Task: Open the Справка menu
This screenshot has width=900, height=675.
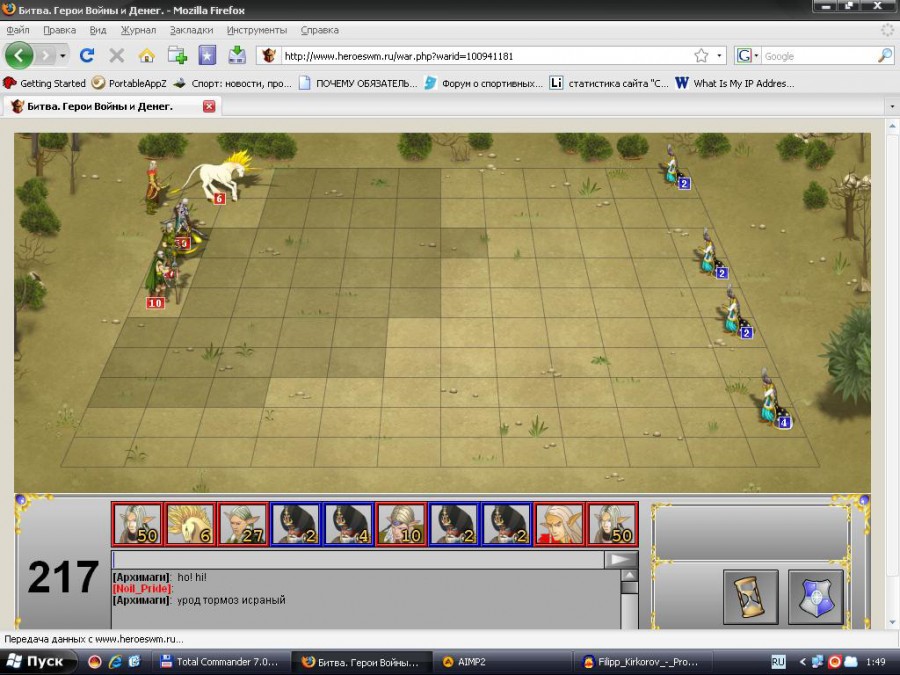Action: click(320, 30)
